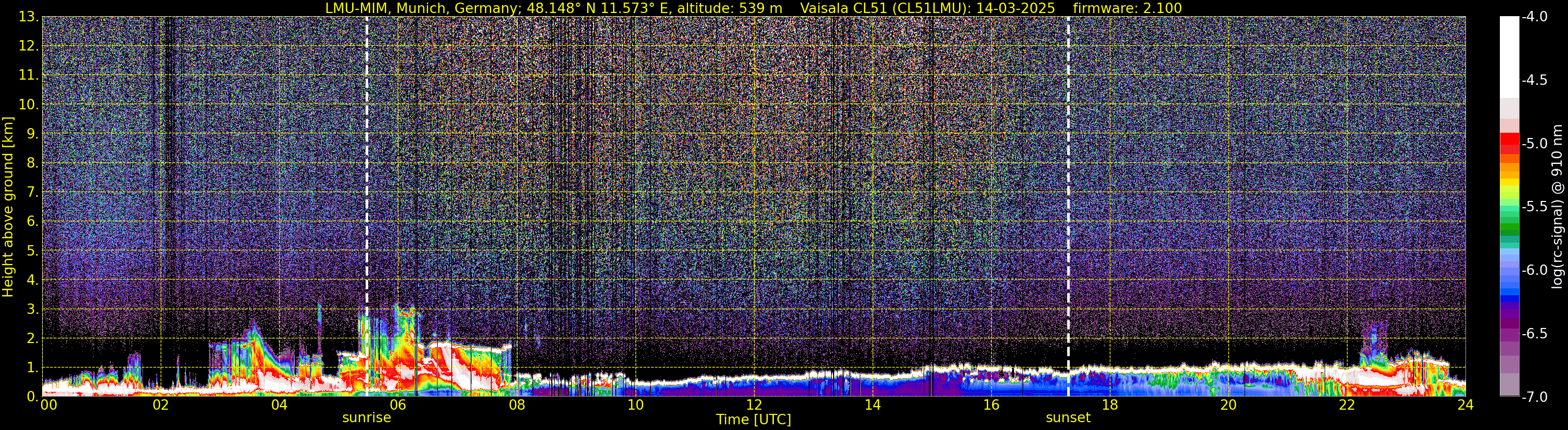The height and width of the screenshot is (430, 1568).
Task: Click the '22' time axis tick label
Action: coord(1347,405)
